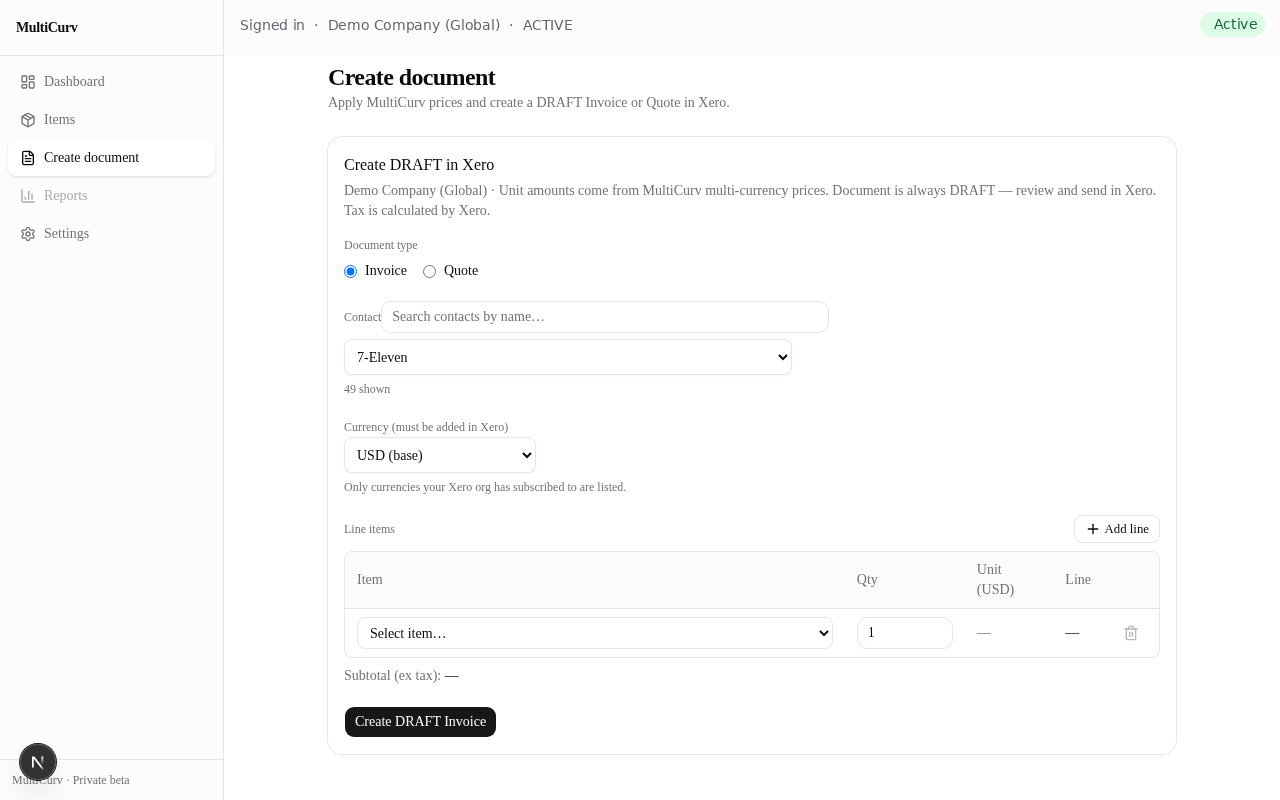
Task: Open the Select item… dropdown
Action: click(595, 633)
